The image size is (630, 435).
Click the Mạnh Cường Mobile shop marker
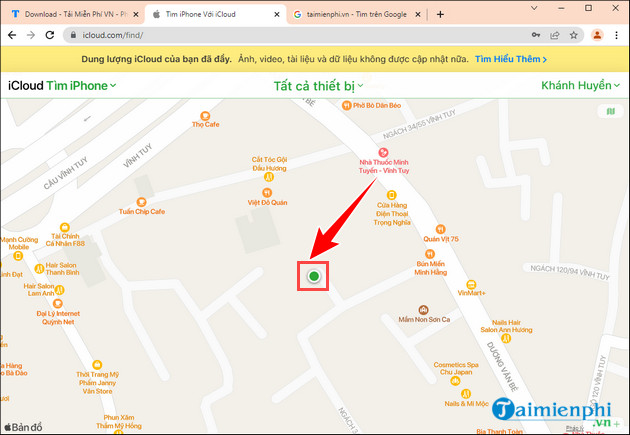tap(18, 256)
